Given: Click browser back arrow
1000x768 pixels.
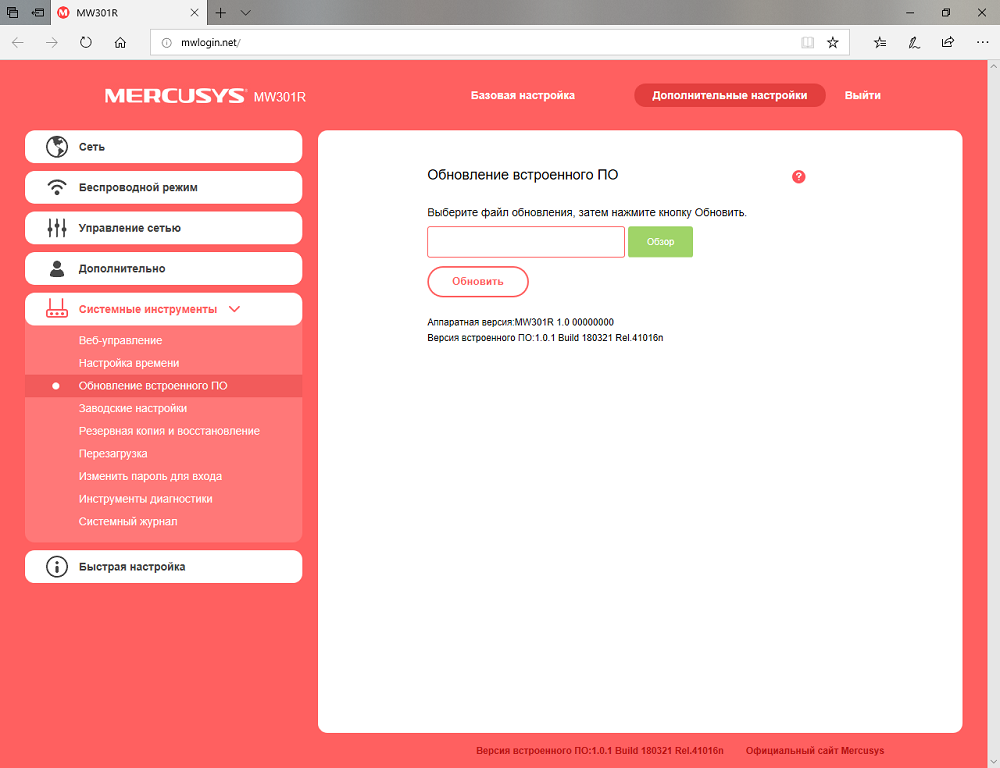Looking at the screenshot, I should coord(18,43).
